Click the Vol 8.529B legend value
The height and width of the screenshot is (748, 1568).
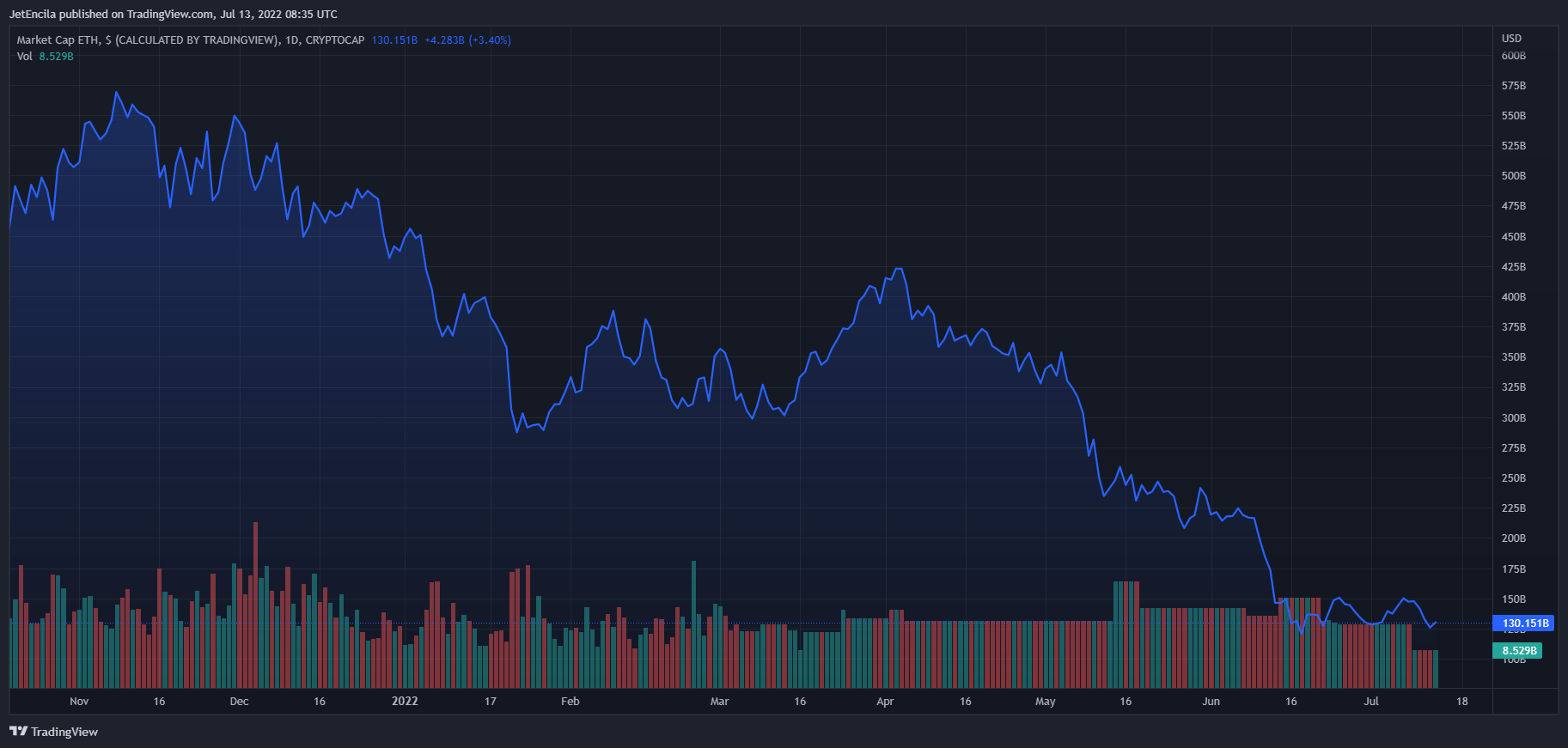coord(56,57)
